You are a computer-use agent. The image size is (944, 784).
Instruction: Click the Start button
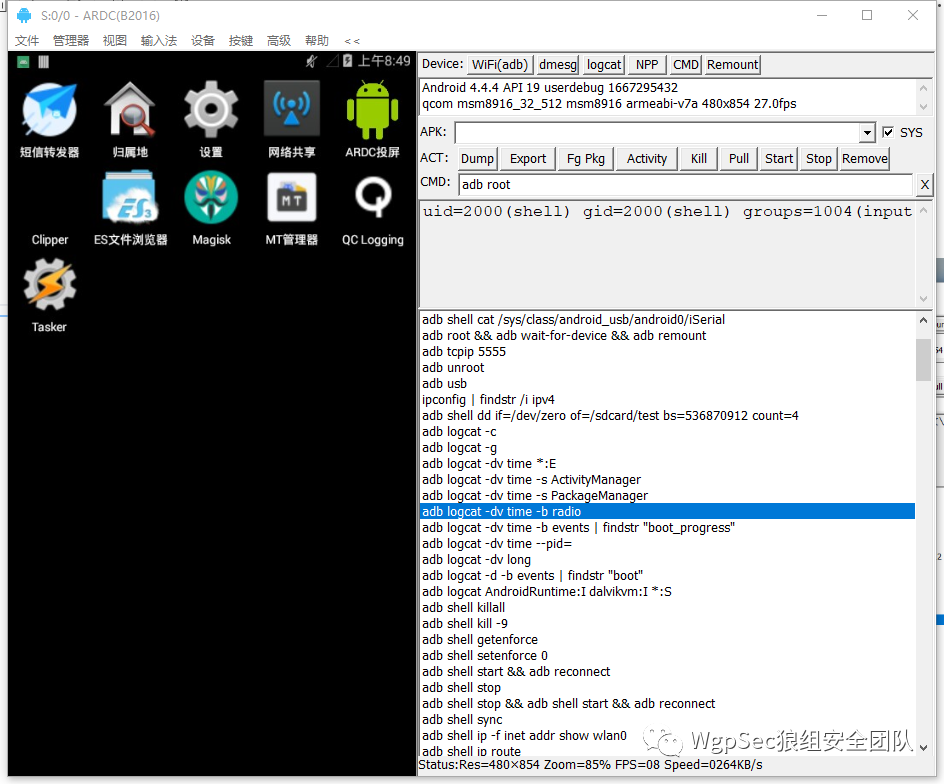[778, 158]
